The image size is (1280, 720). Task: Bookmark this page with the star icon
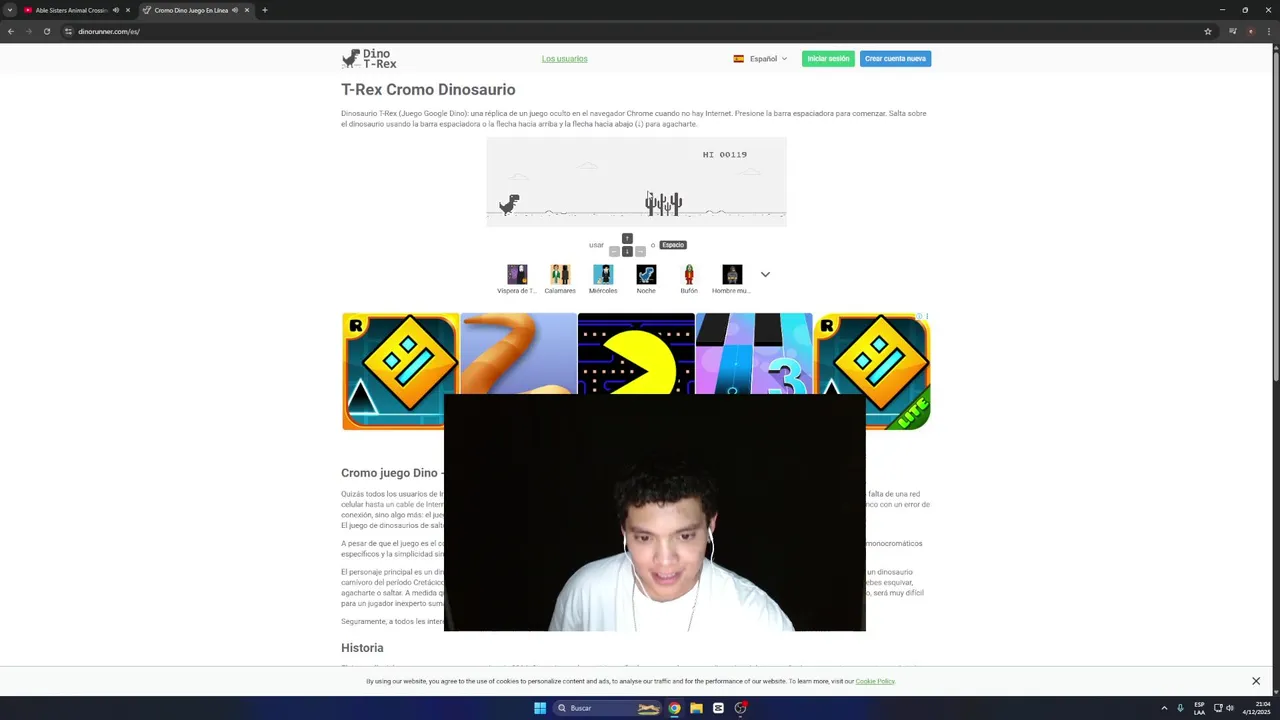pyautogui.click(x=1208, y=31)
